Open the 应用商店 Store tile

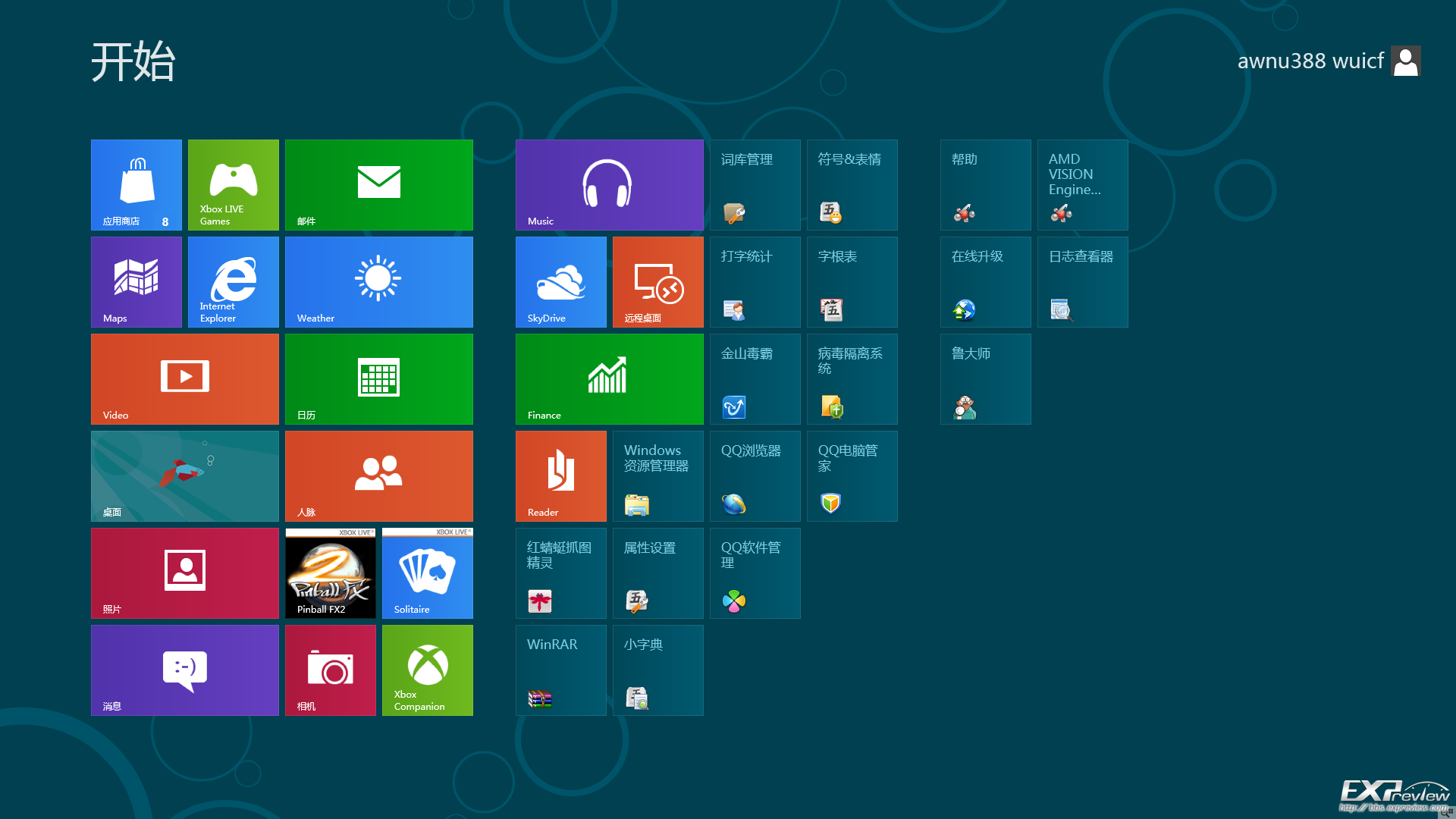[136, 185]
